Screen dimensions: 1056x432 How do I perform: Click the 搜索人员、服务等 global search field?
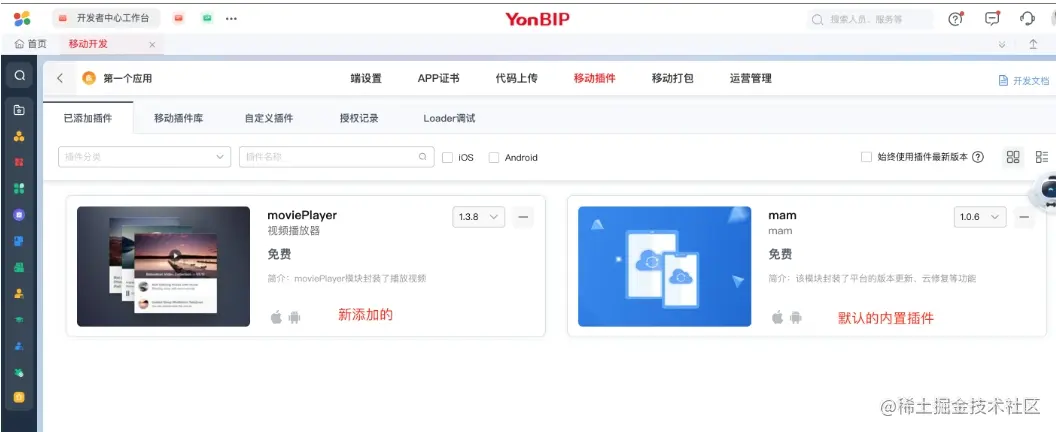(x=870, y=20)
